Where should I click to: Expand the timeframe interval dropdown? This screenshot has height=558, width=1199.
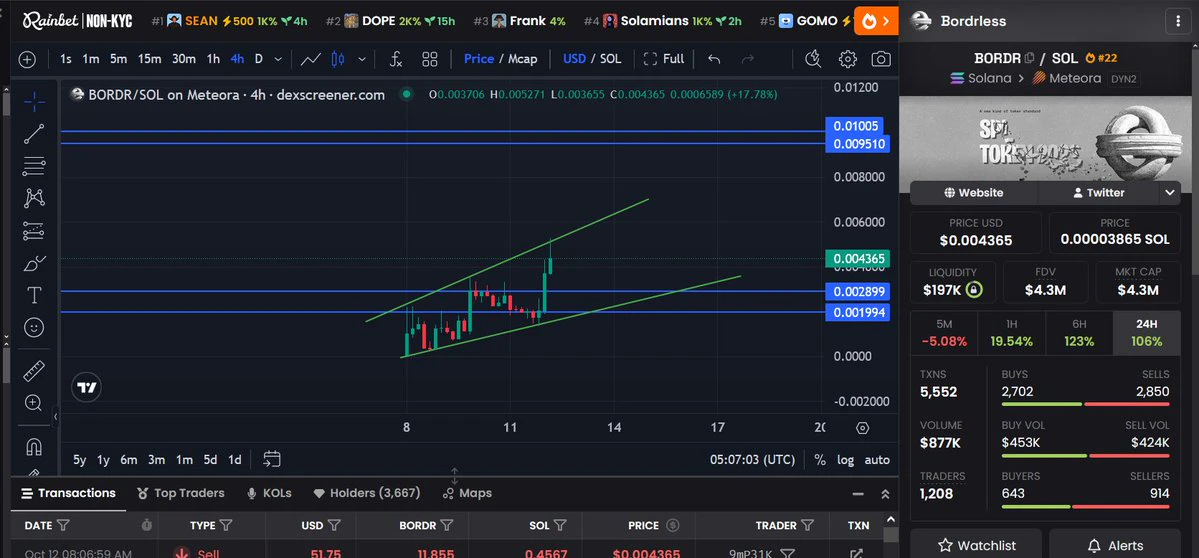[278, 59]
